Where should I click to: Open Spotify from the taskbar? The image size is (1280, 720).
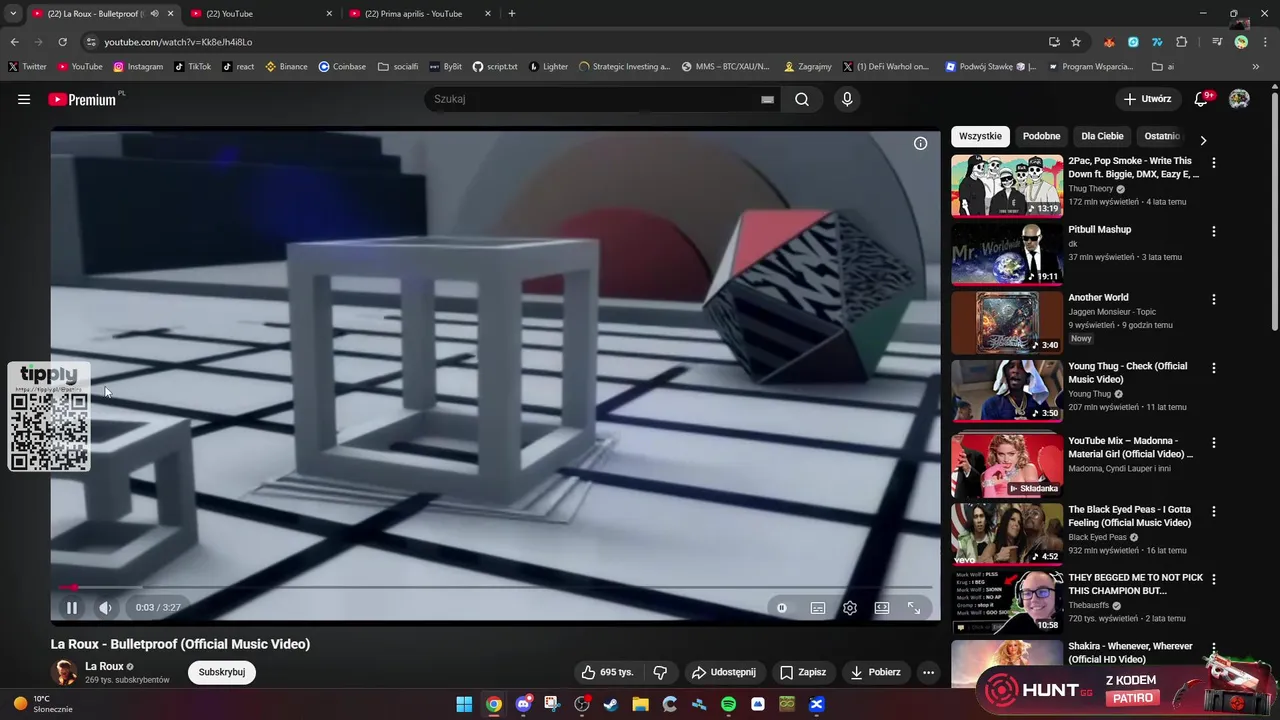coord(728,704)
